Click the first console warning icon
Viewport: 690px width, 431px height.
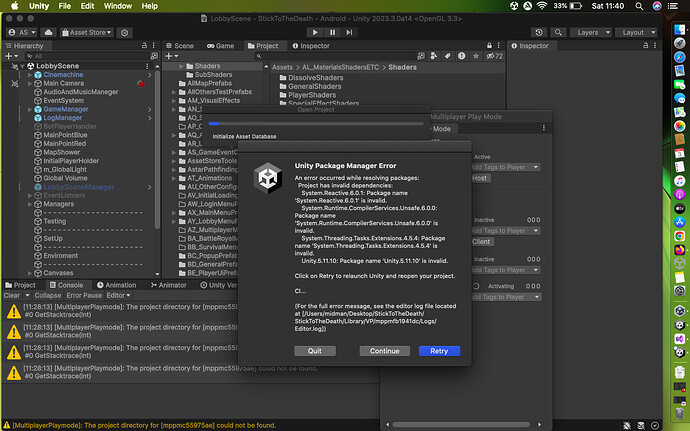pyautogui.click(x=13, y=311)
